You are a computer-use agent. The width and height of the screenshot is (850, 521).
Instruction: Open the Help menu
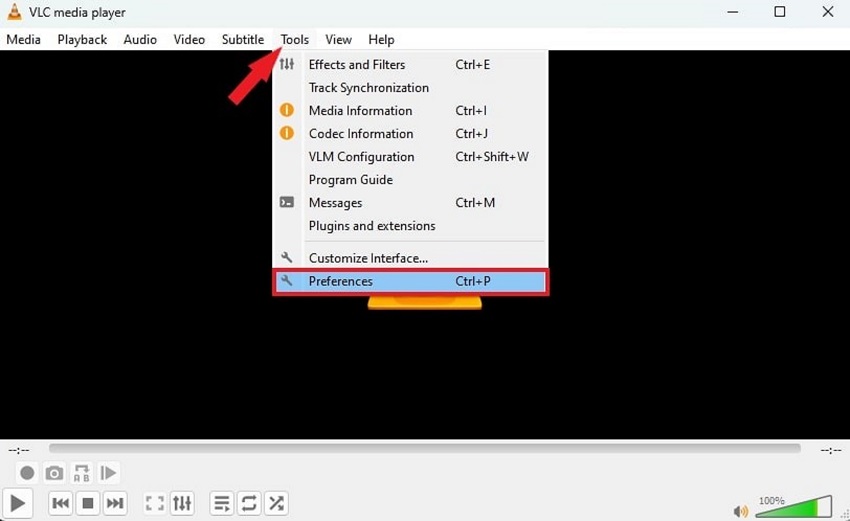[381, 40]
